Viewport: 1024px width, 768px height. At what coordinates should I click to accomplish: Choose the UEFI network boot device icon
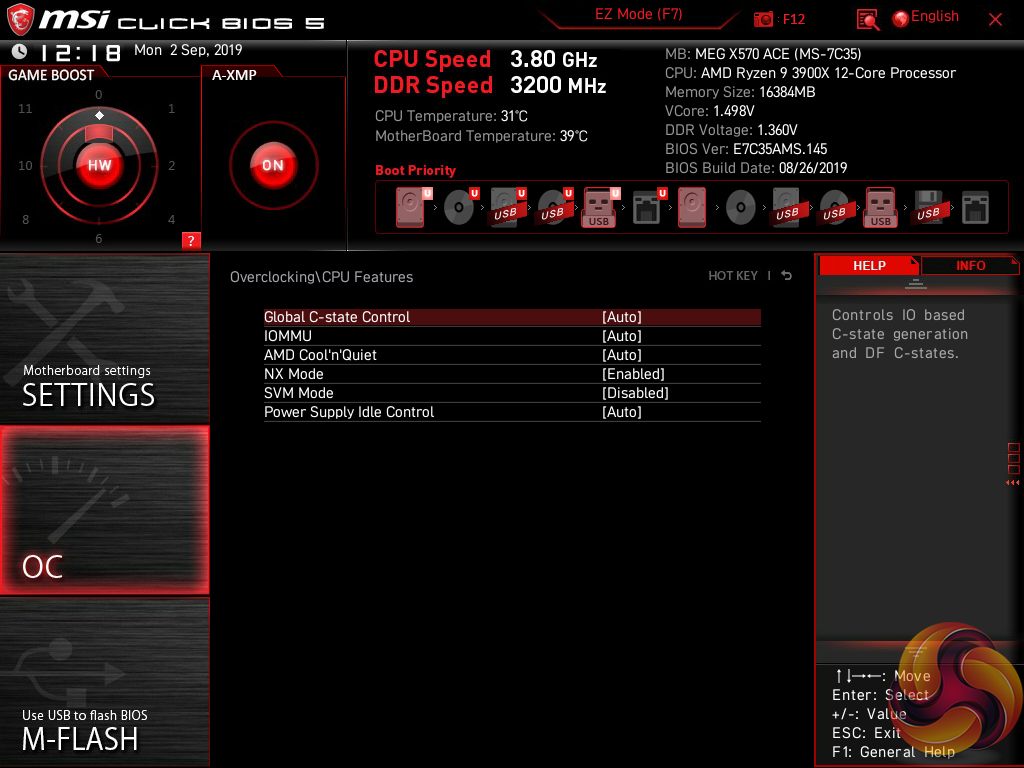click(x=648, y=208)
